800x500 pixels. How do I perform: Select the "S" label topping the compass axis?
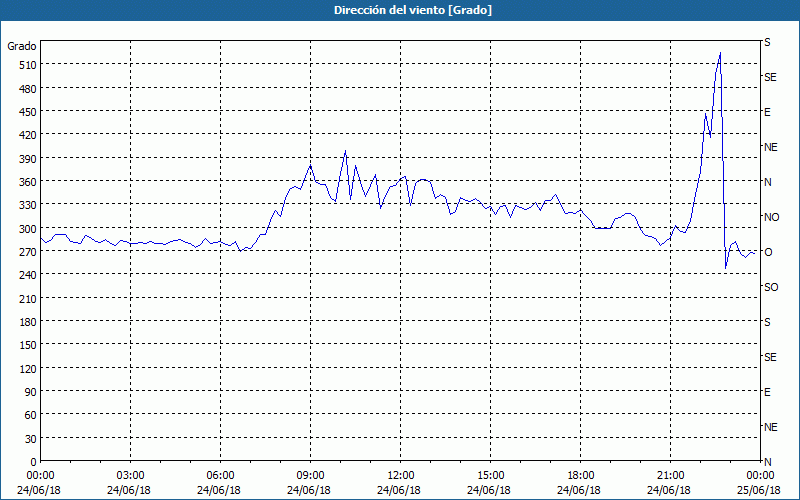(767, 42)
